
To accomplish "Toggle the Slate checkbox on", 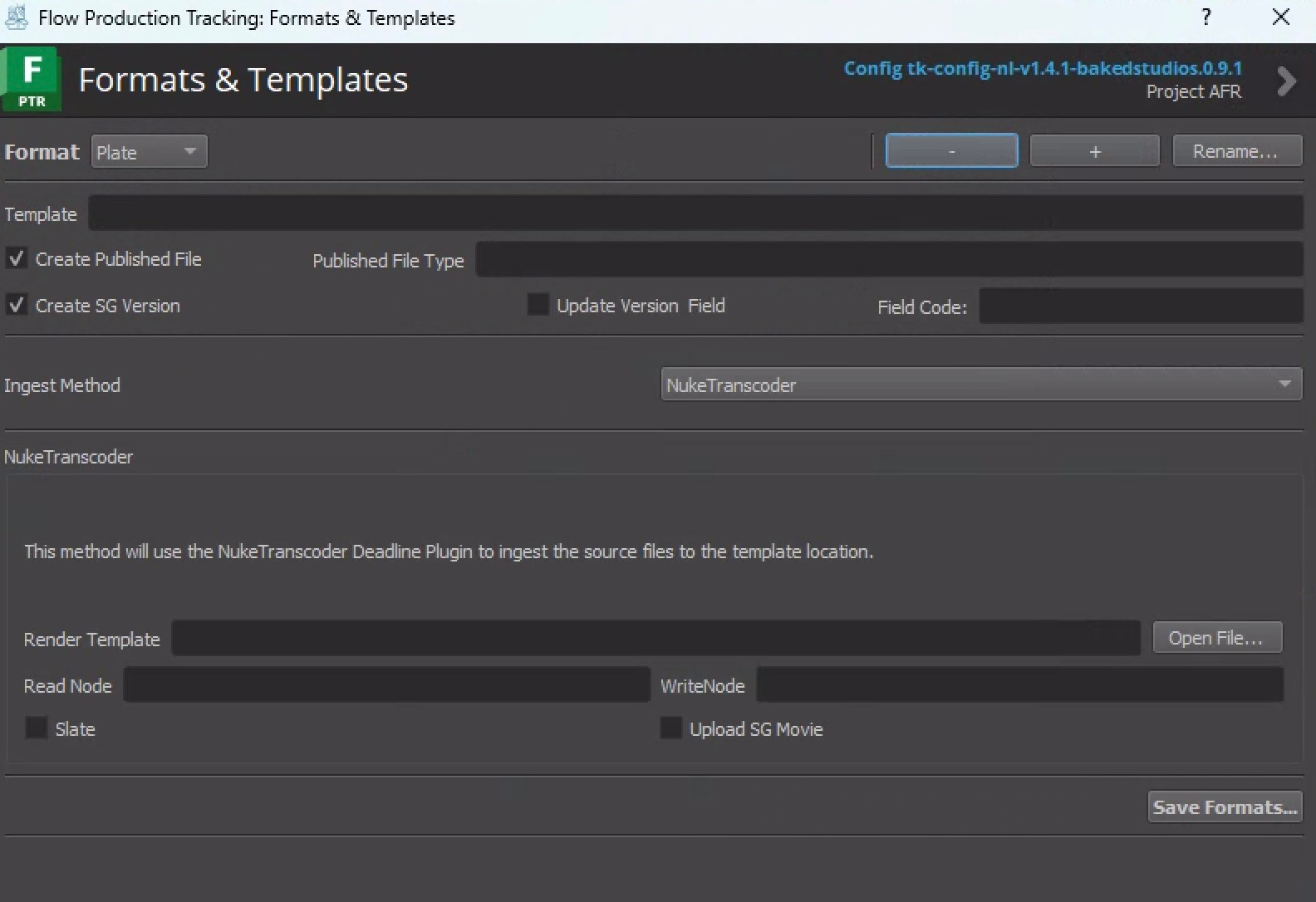I will pyautogui.click(x=37, y=728).
